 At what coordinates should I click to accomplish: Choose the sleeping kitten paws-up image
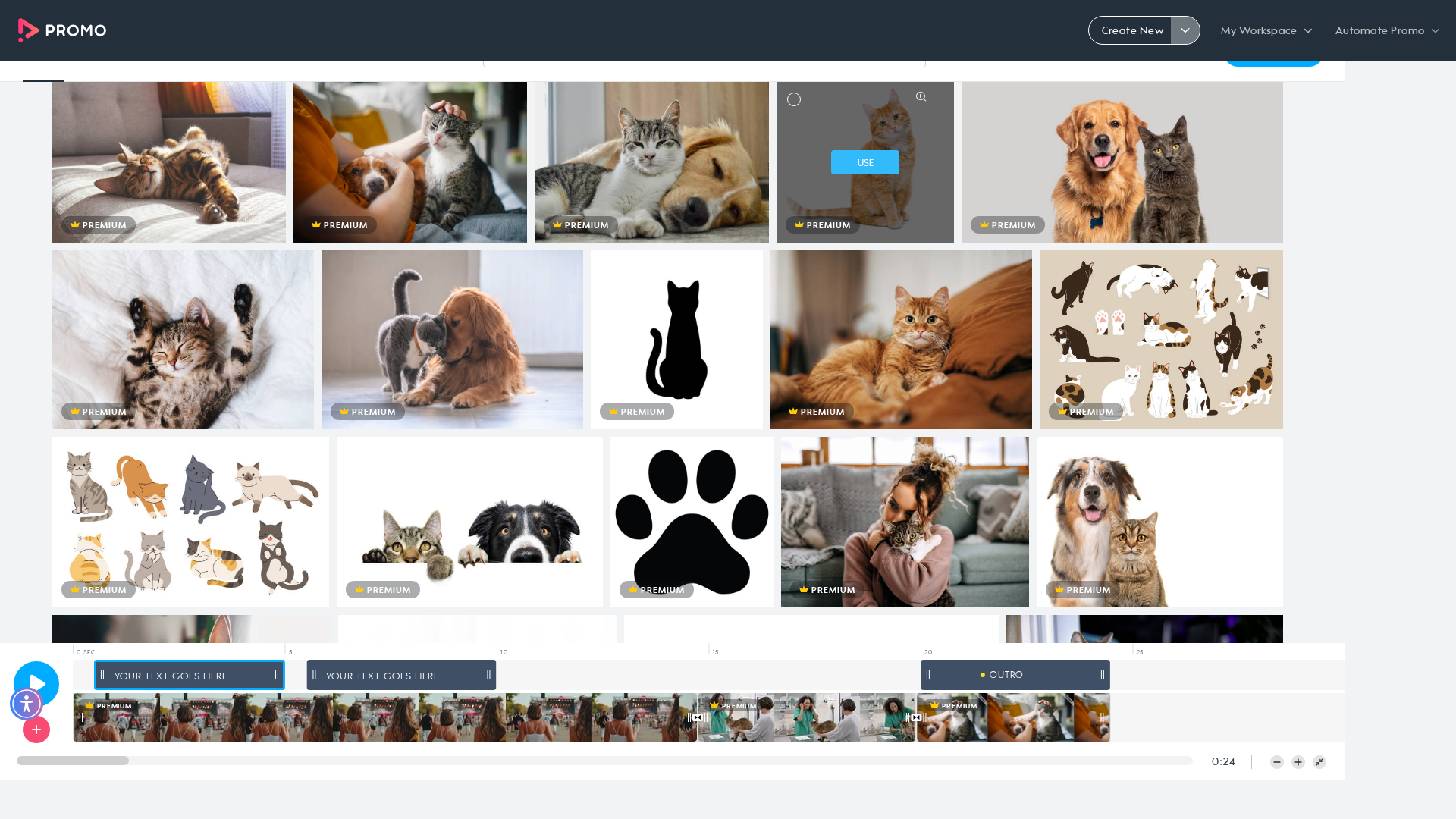click(183, 340)
